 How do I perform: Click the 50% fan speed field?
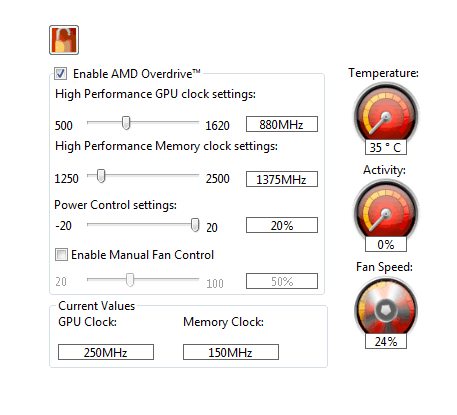[282, 281]
